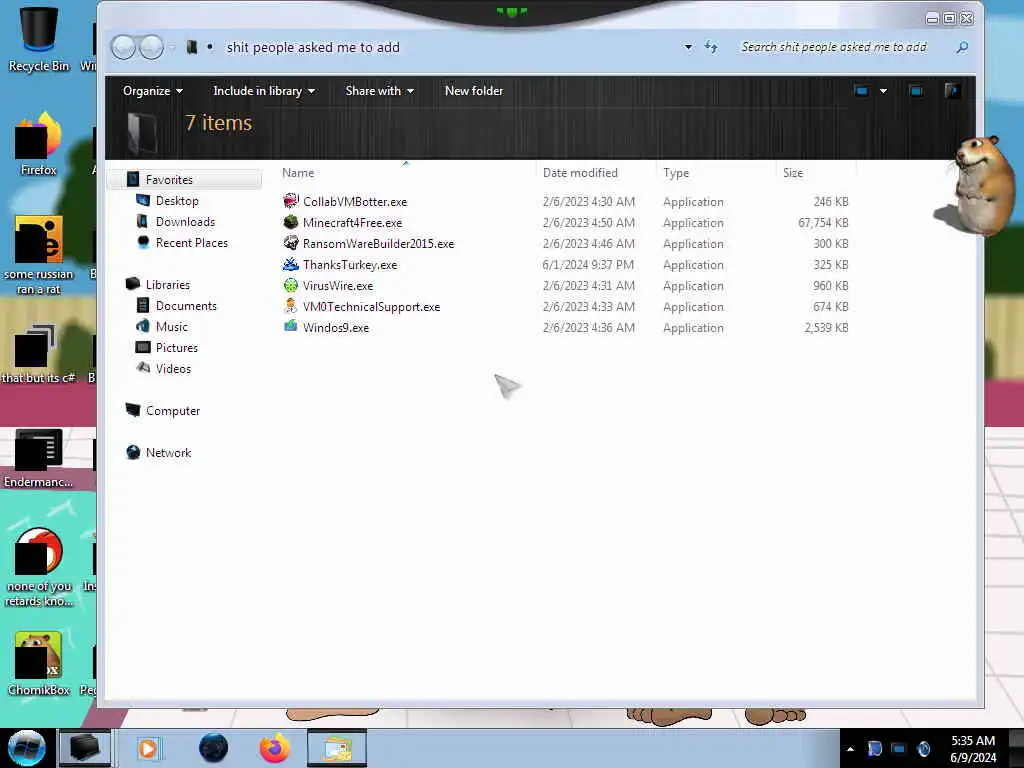Click the VirusWire.exe file icon
Image resolution: width=1024 pixels, height=768 pixels.
point(291,285)
